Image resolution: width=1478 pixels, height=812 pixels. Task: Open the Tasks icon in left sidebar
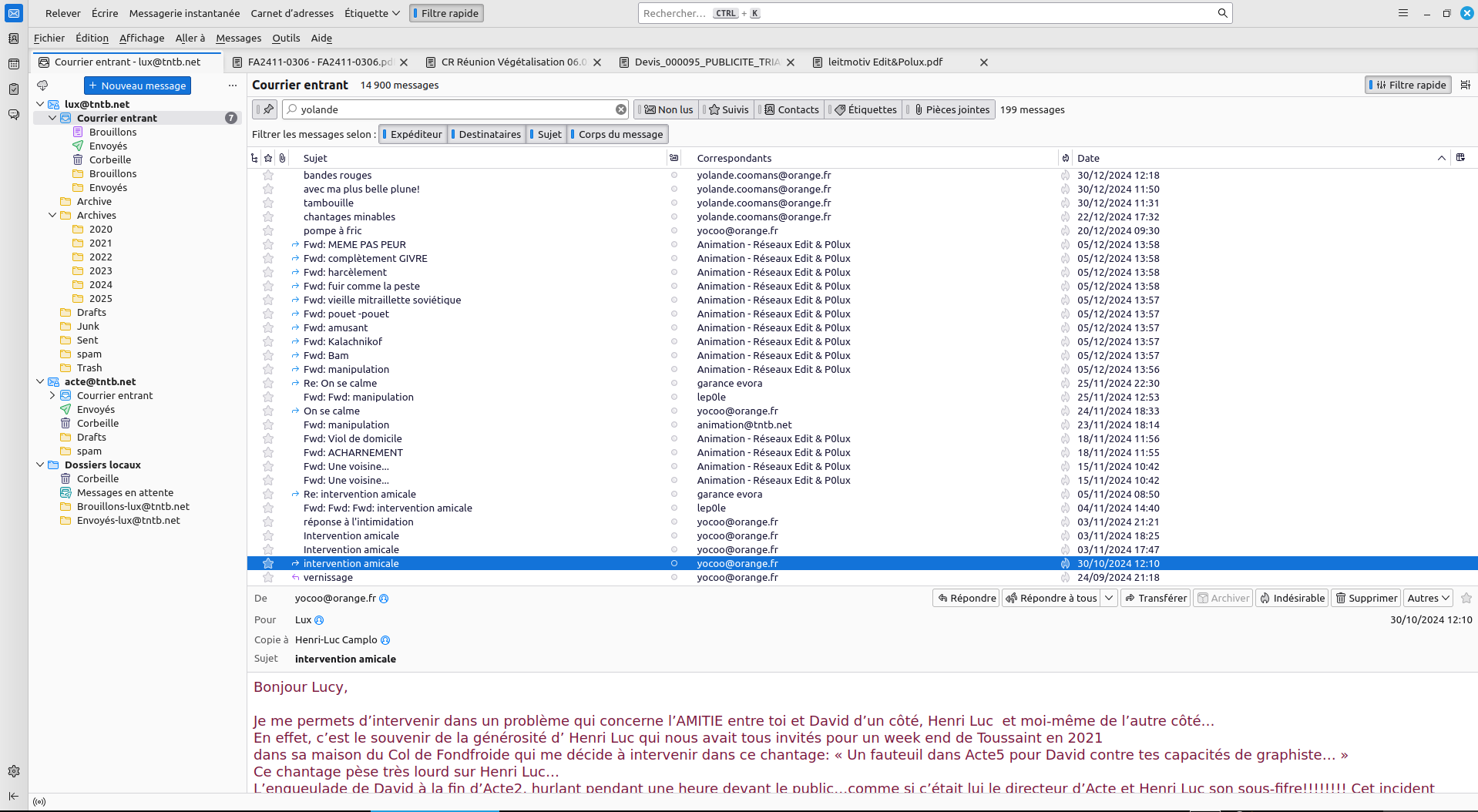[13, 89]
